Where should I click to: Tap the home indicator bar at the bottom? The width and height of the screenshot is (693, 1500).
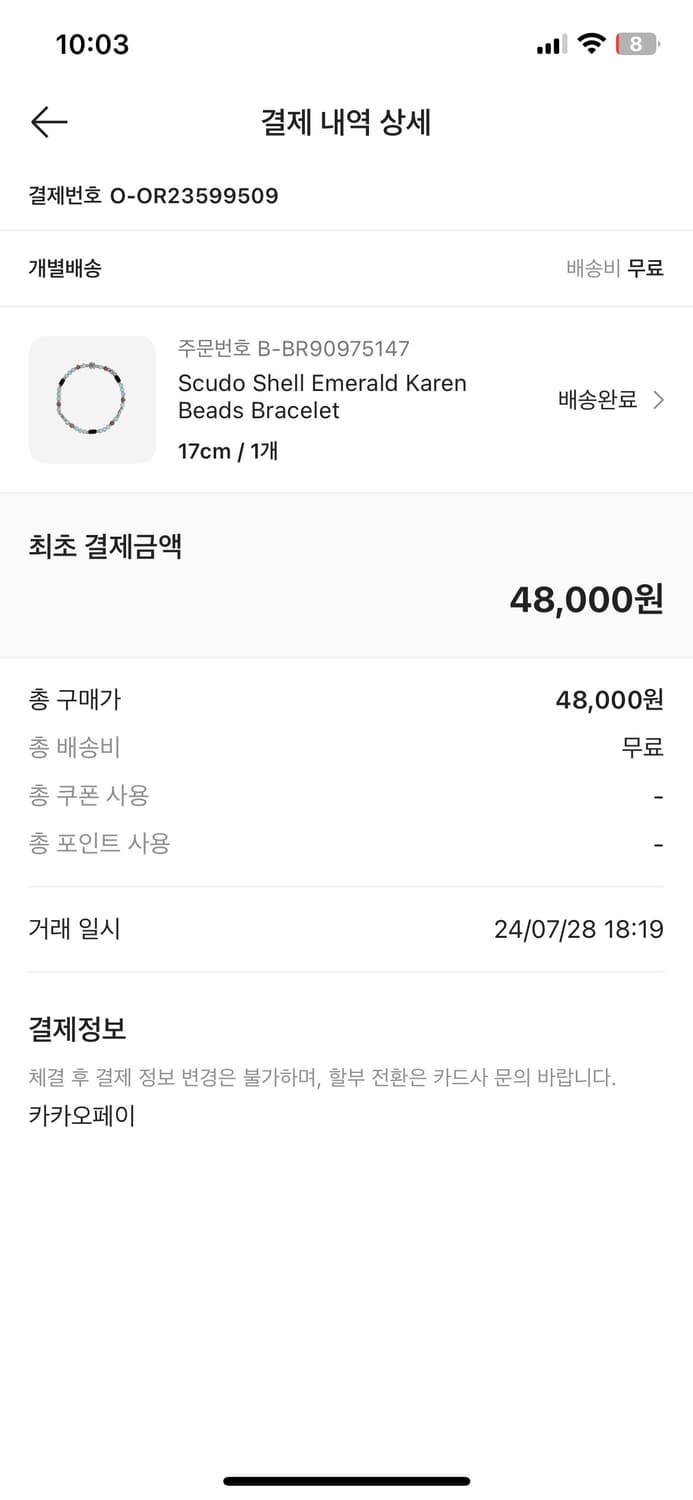pos(346,1480)
